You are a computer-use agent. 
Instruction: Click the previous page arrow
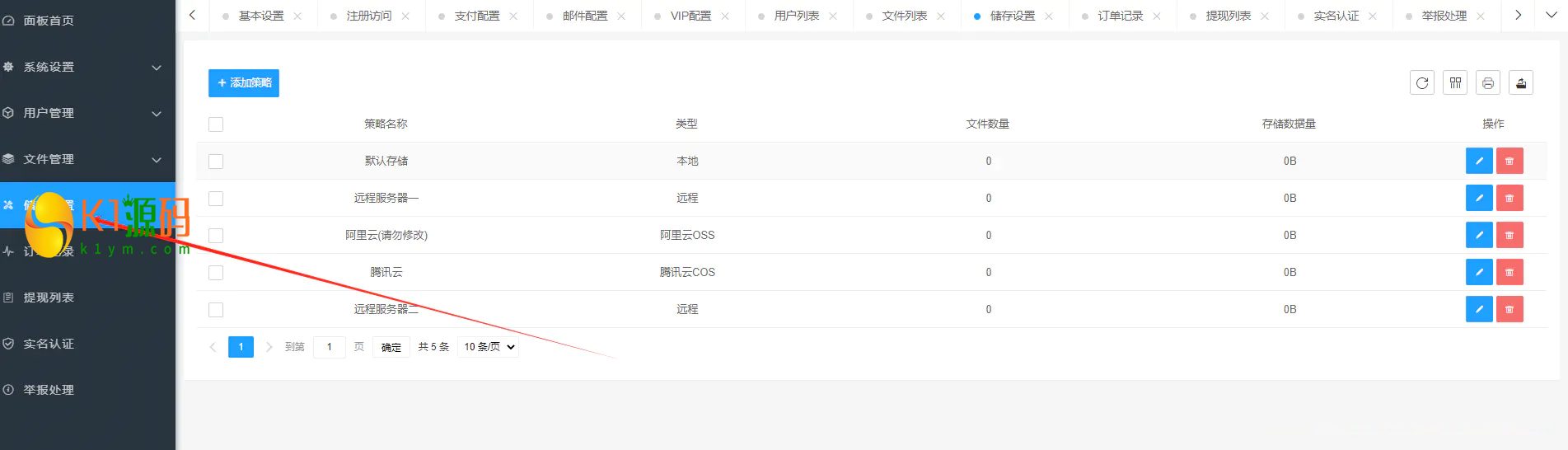coord(213,347)
